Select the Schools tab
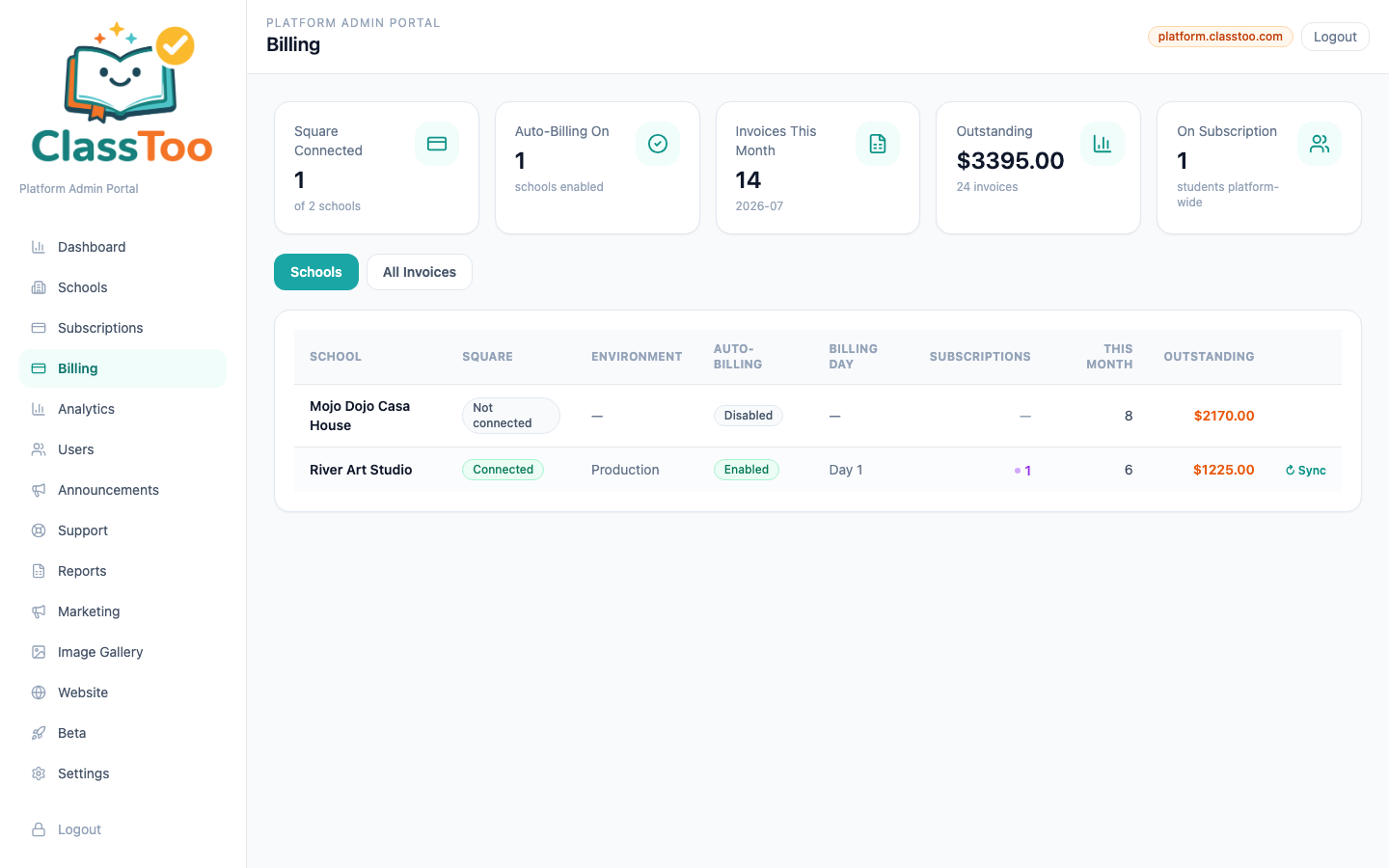 tap(316, 272)
